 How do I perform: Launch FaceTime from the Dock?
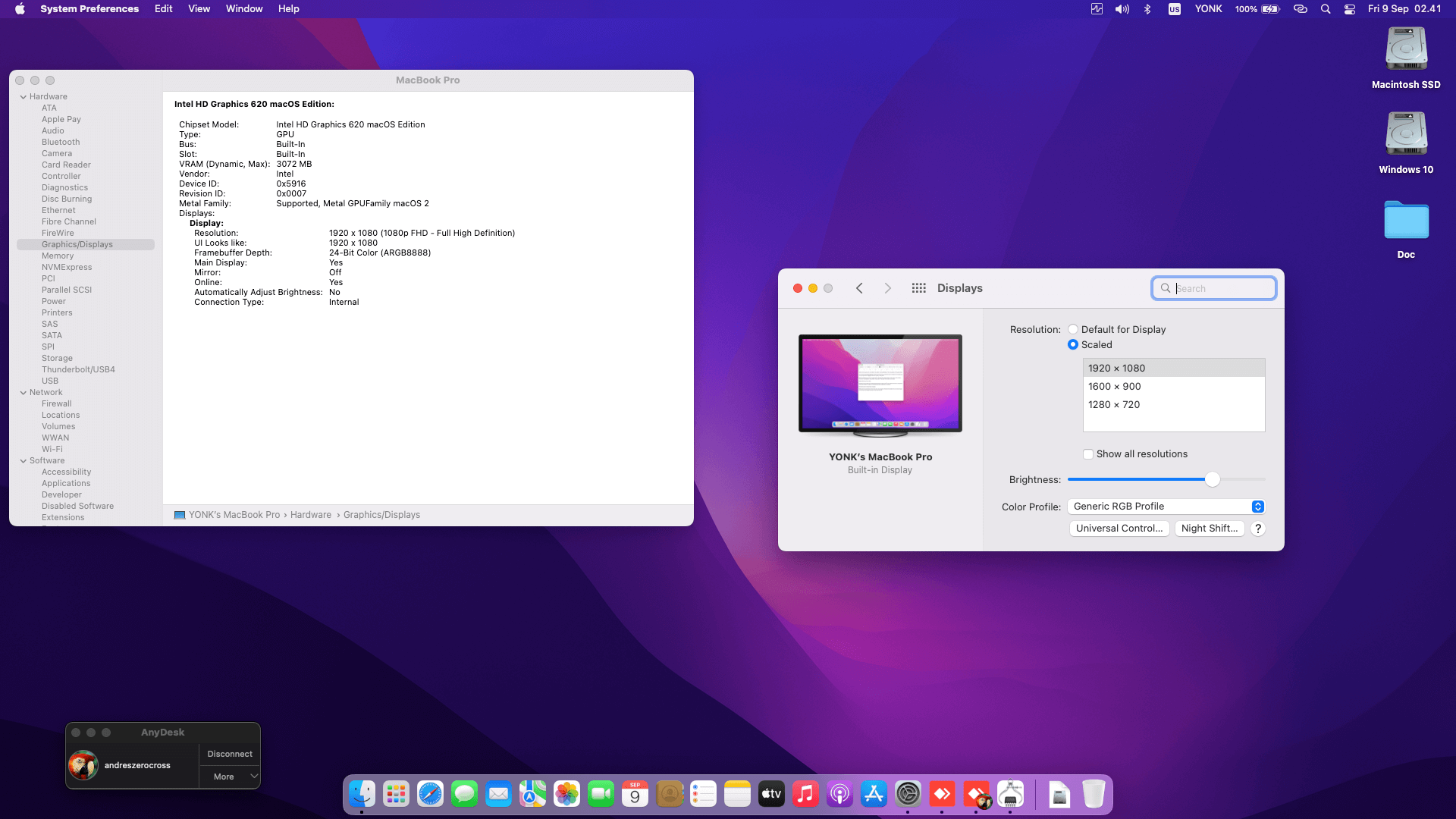click(x=601, y=794)
